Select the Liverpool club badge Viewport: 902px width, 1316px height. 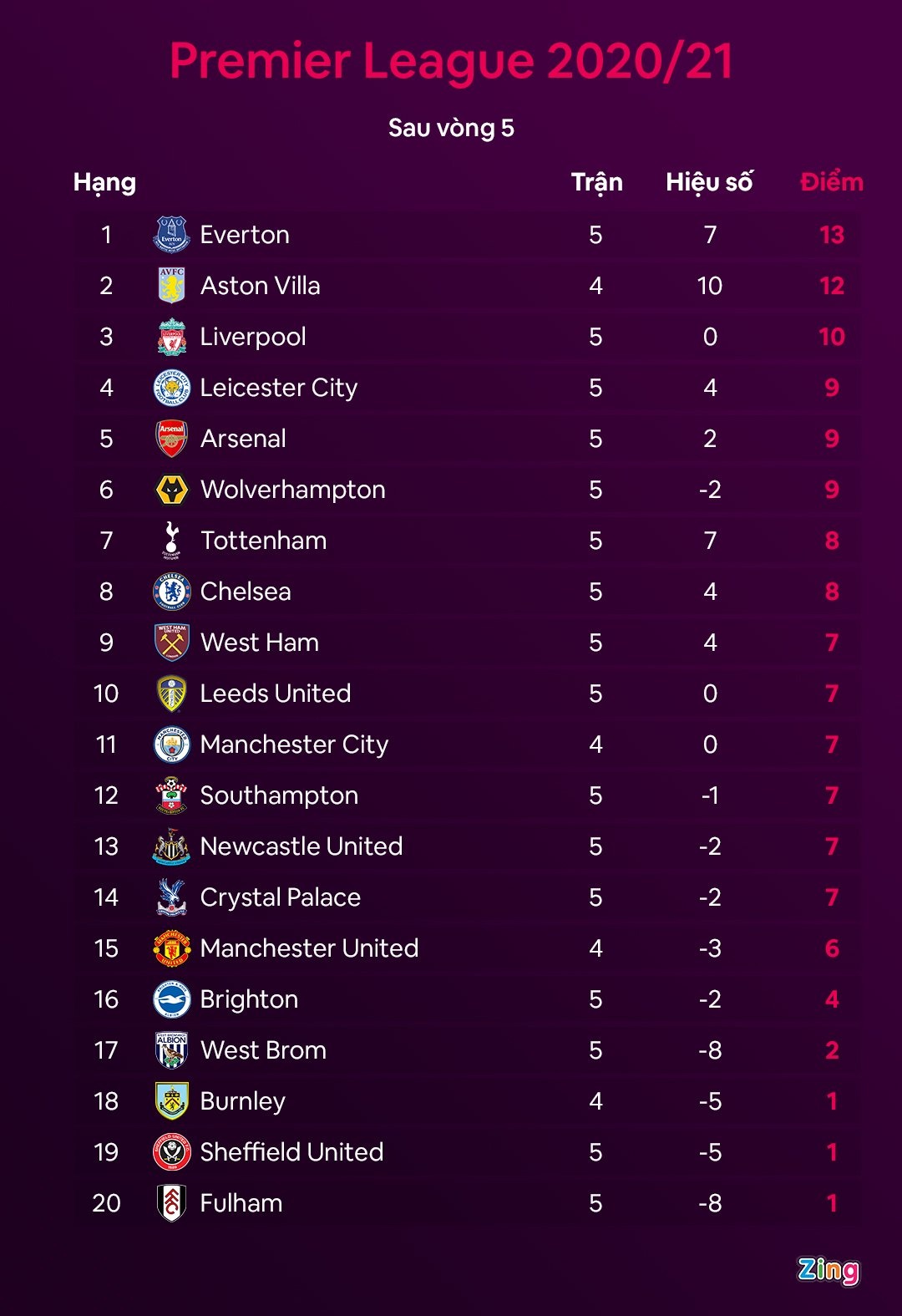[172, 337]
